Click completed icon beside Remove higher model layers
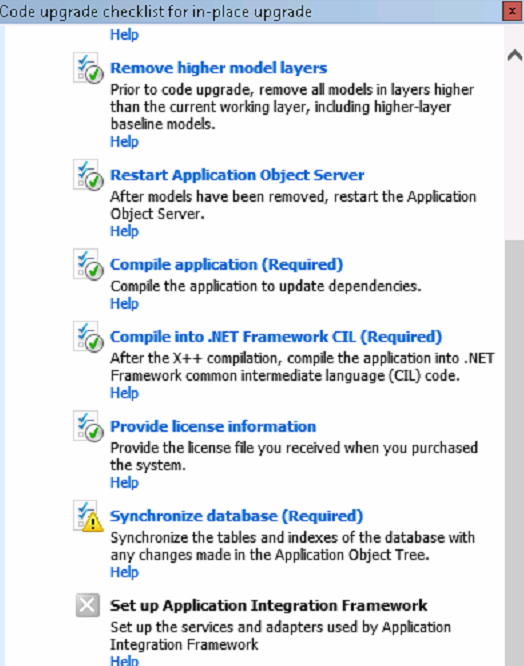 click(x=88, y=68)
